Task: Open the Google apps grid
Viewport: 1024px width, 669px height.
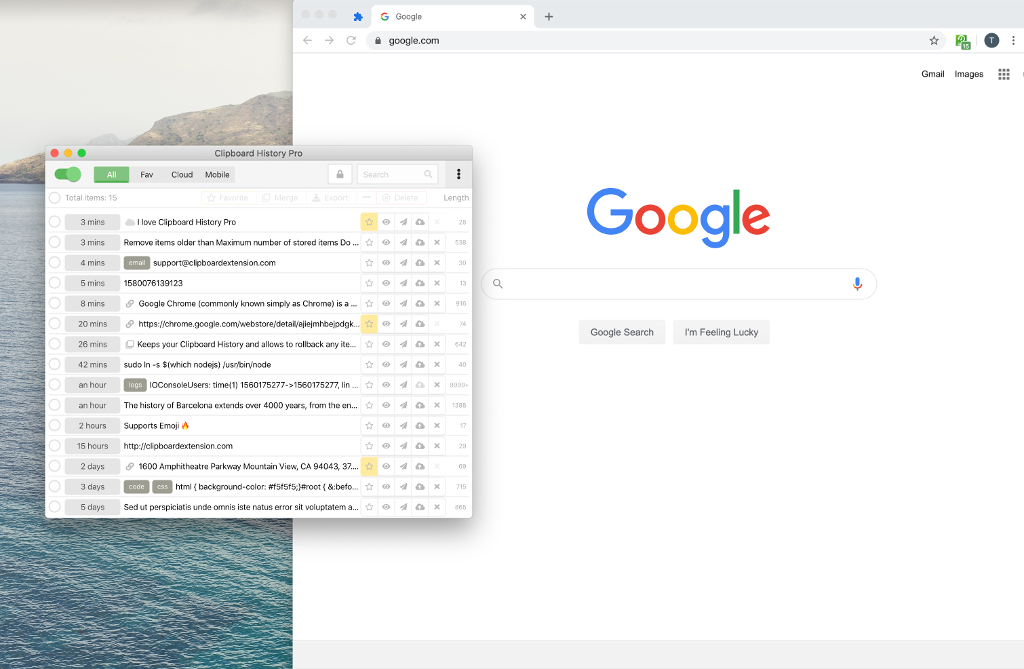Action: (x=1004, y=74)
